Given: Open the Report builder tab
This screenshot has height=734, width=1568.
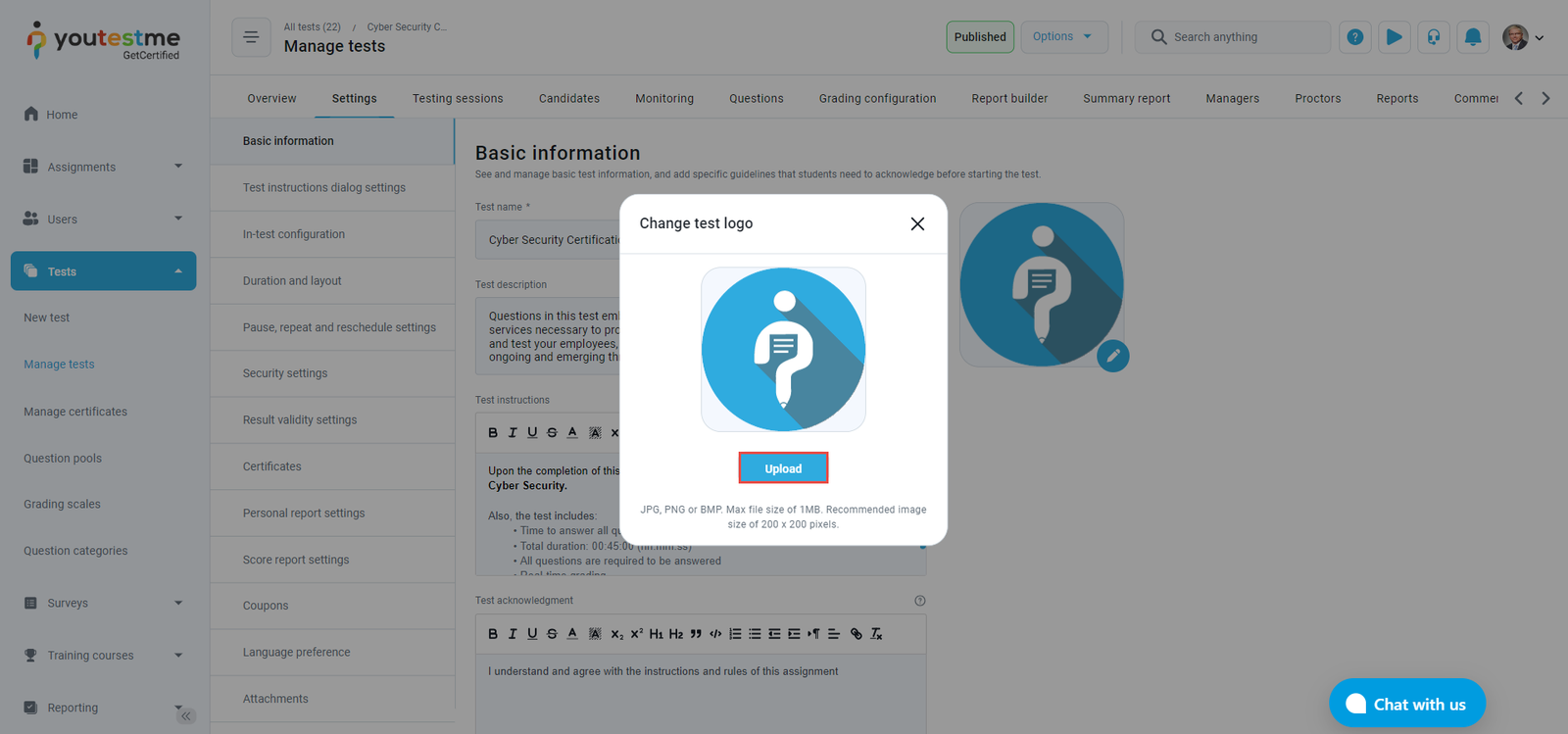Looking at the screenshot, I should coord(1009,98).
